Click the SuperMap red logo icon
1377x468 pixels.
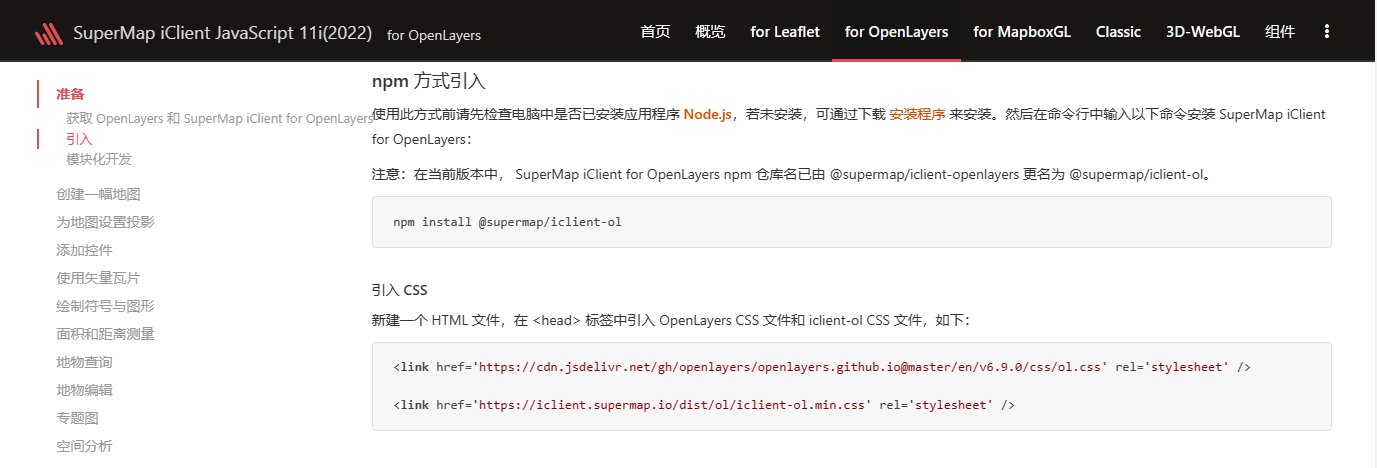[x=49, y=34]
